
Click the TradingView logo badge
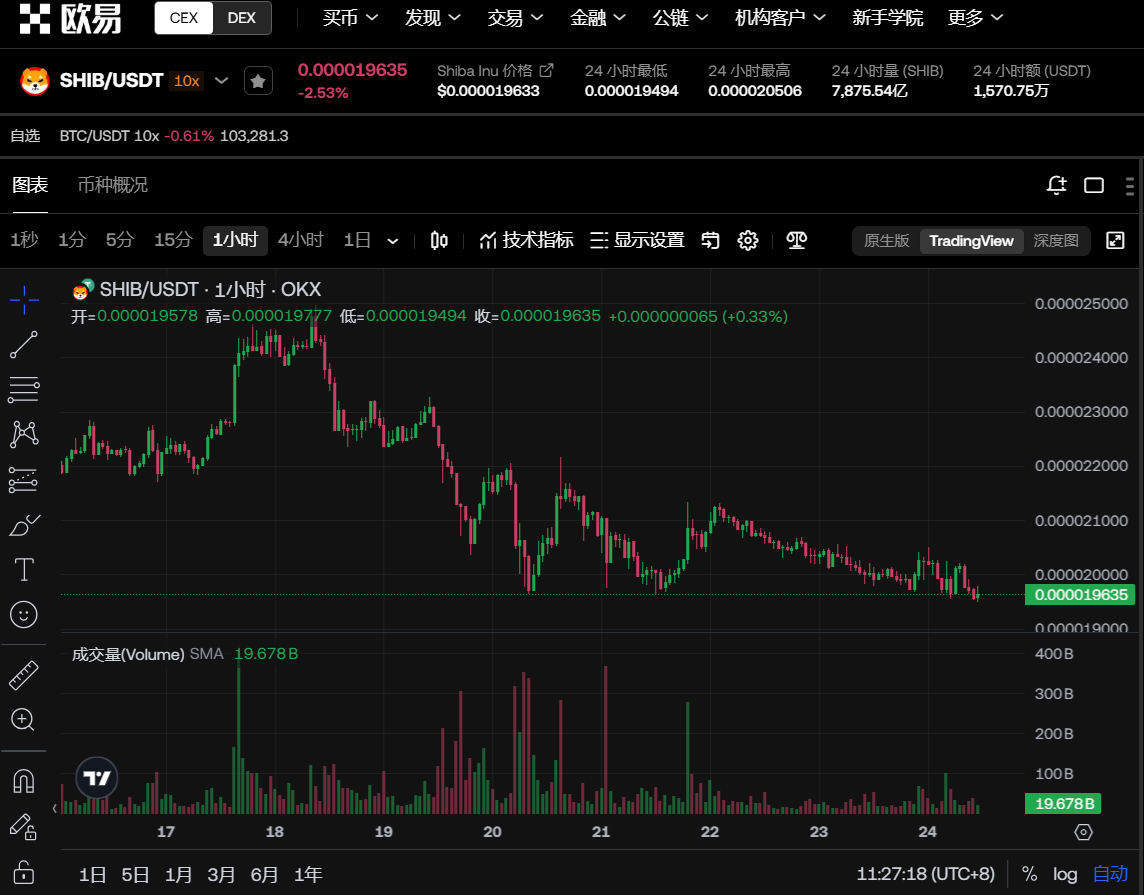(97, 778)
